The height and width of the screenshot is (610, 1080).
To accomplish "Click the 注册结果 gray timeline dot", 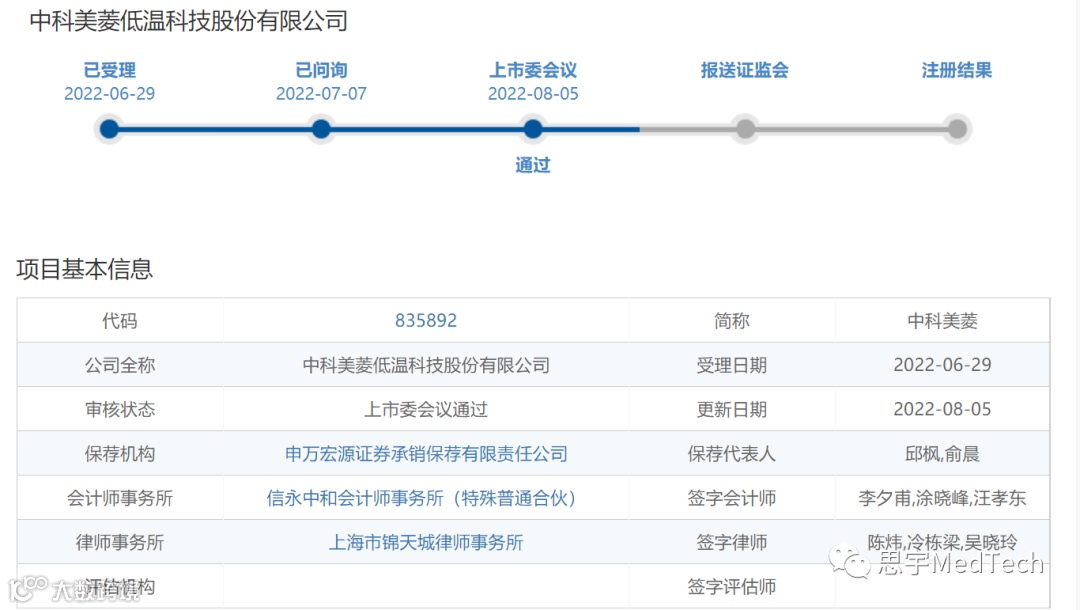I will coord(957,129).
